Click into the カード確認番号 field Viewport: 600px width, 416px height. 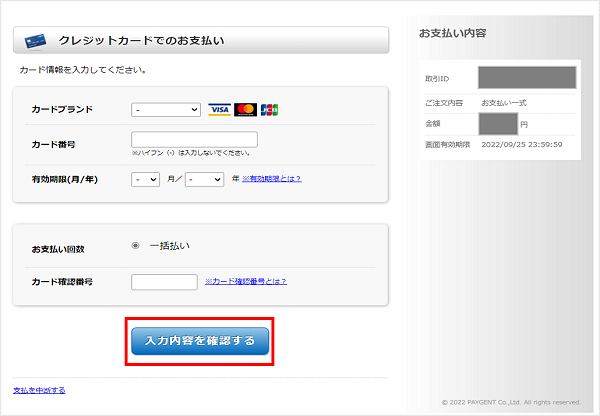click(x=164, y=282)
